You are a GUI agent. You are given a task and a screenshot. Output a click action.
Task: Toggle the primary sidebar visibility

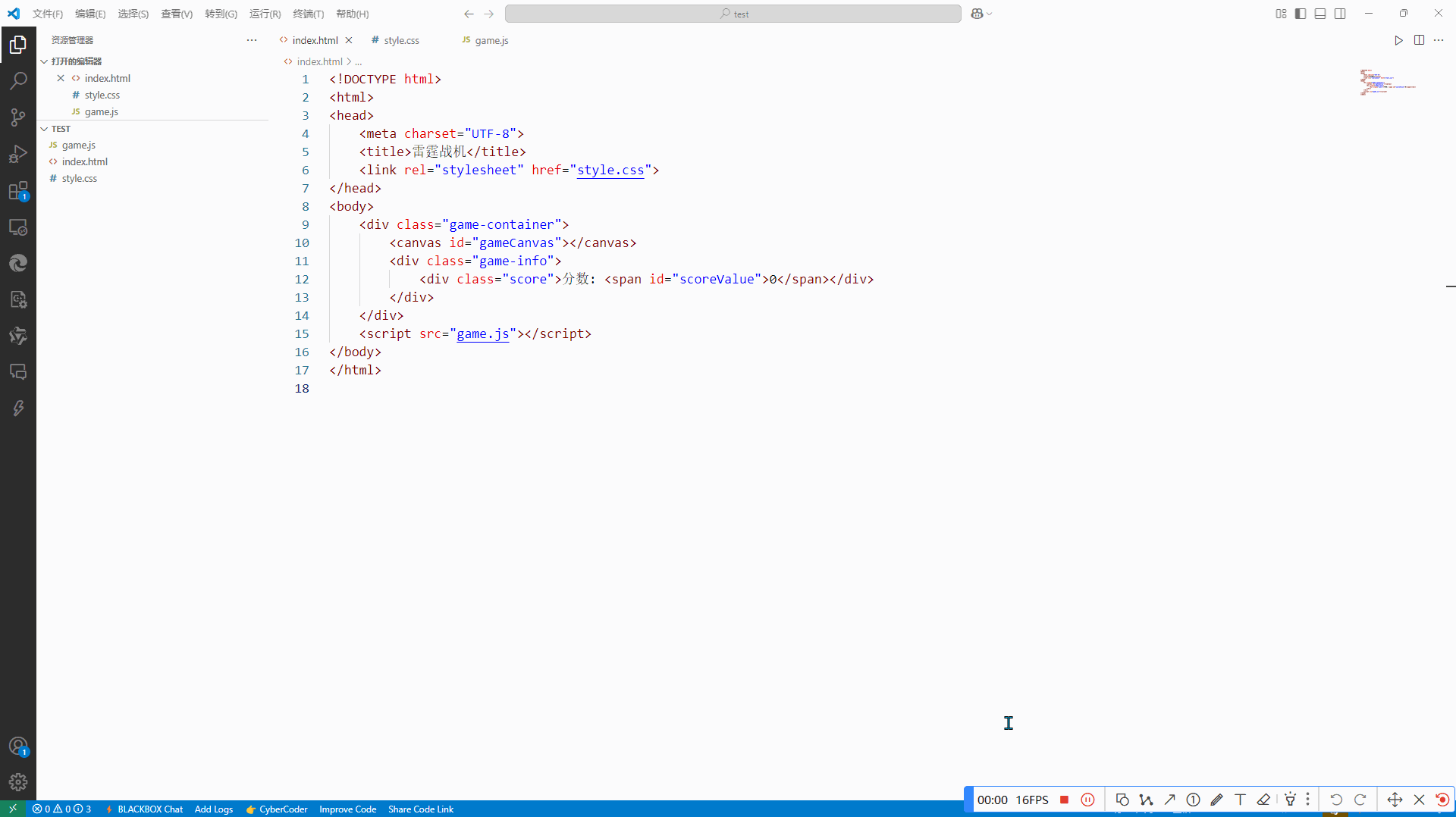1301,14
